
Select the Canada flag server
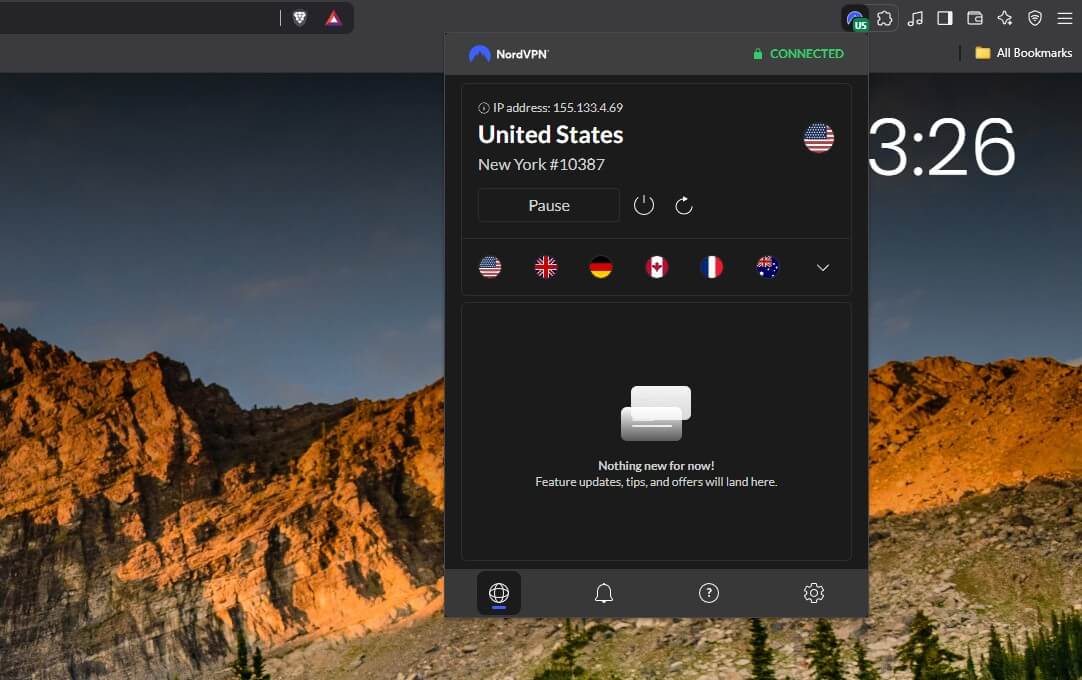(x=656, y=266)
